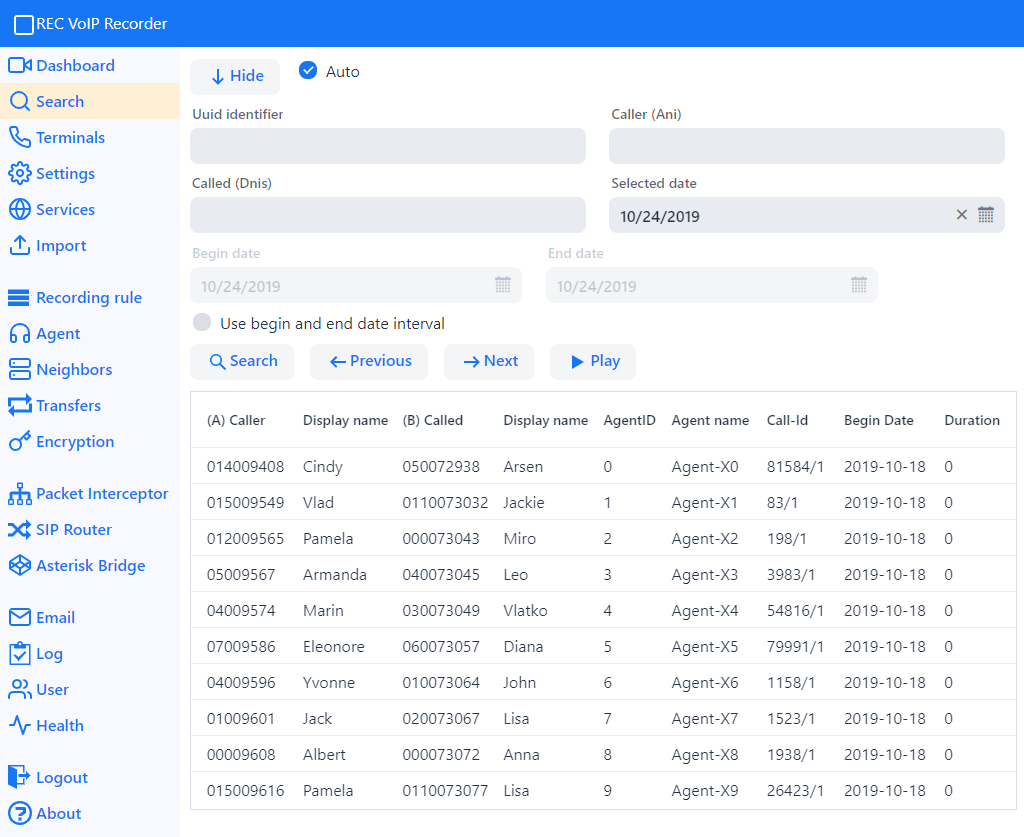Click the Dashboard camera icon in sidebar
1024x837 pixels.
point(20,66)
